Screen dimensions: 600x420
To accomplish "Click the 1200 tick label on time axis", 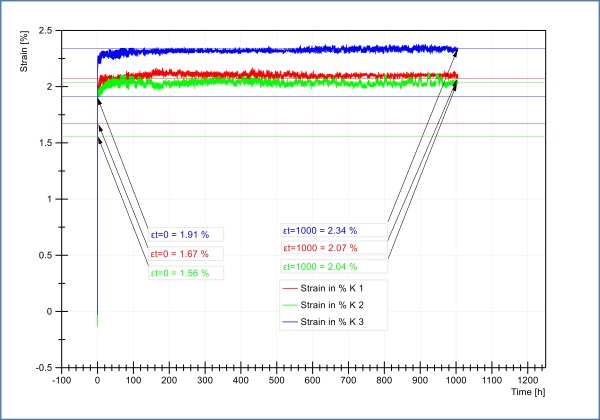I will coord(528,381).
